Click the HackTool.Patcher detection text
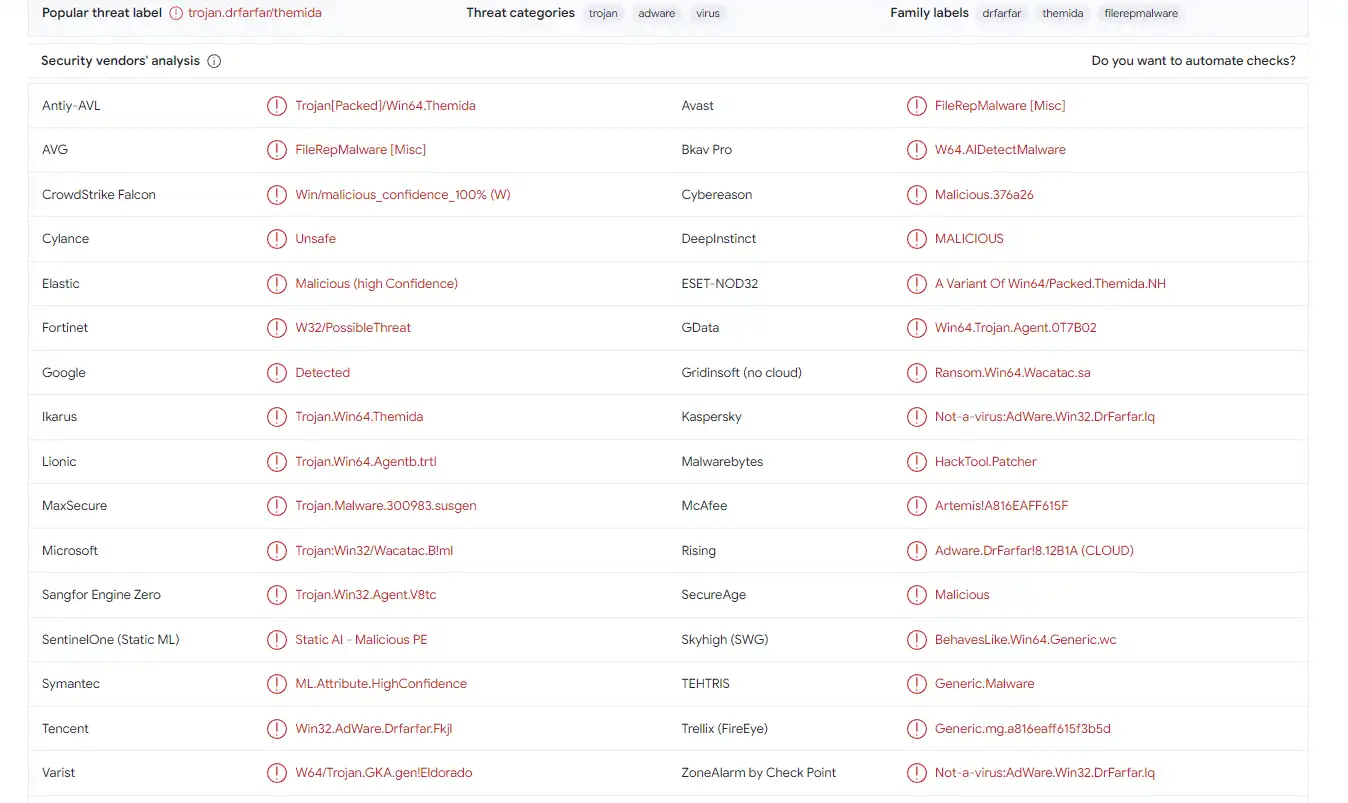Screen dimensions: 1348x803 tap(986, 462)
